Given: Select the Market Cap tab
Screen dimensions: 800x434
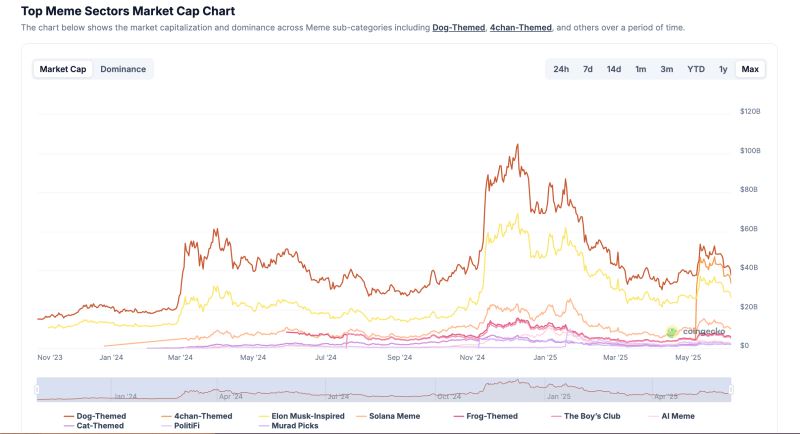Looking at the screenshot, I should pyautogui.click(x=63, y=69).
